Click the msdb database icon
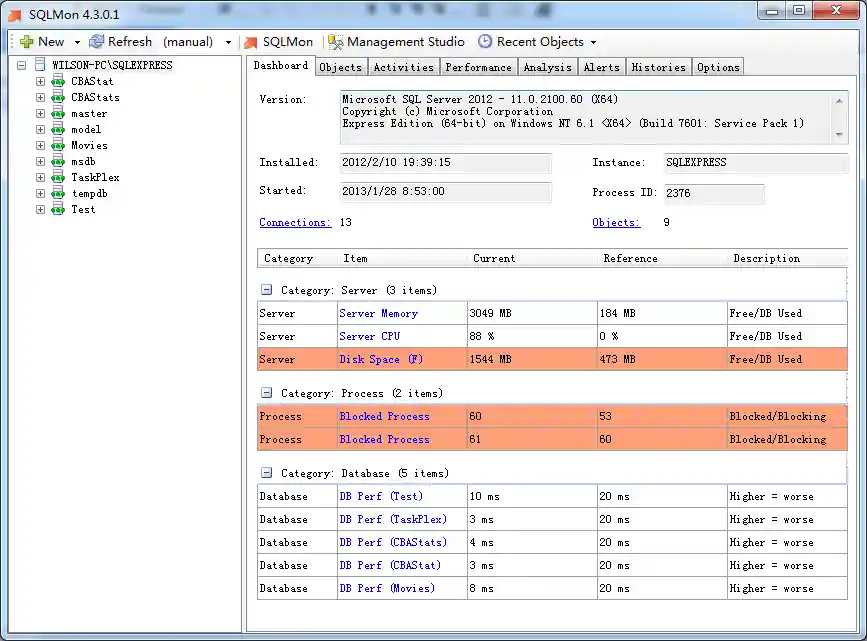Image resolution: width=867 pixels, height=641 pixels. (x=57, y=161)
